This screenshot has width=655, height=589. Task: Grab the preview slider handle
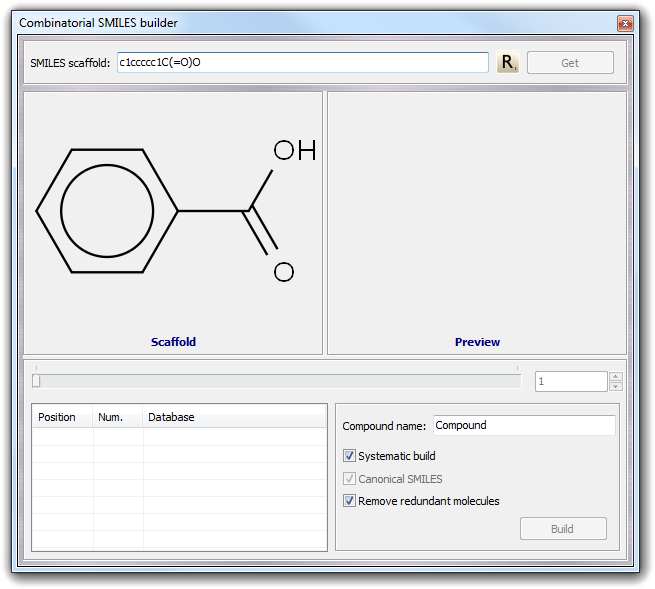click(x=36, y=380)
